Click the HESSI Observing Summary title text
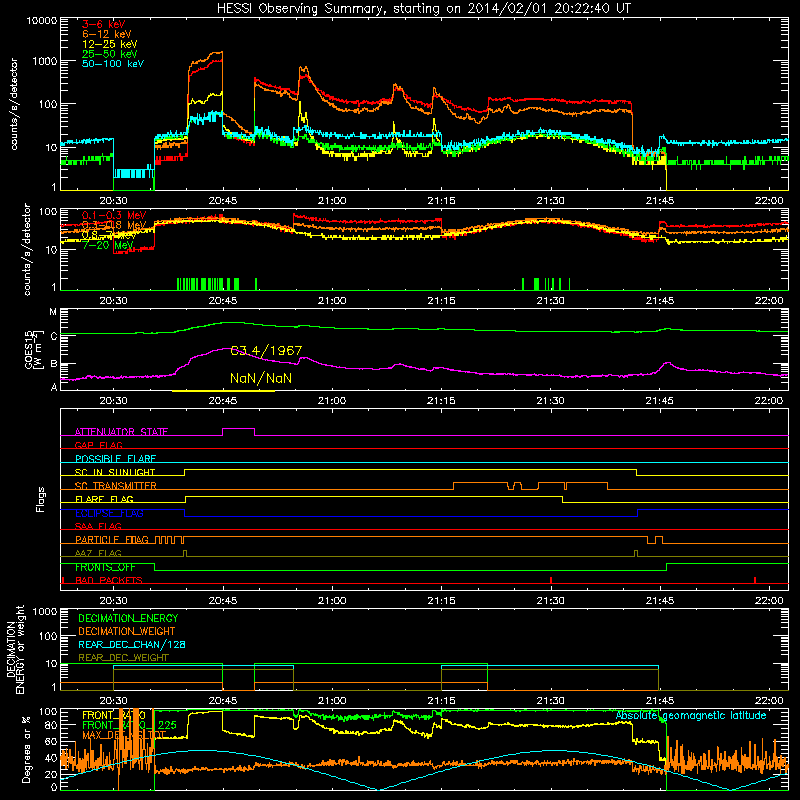The height and width of the screenshot is (800, 800). tap(423, 9)
